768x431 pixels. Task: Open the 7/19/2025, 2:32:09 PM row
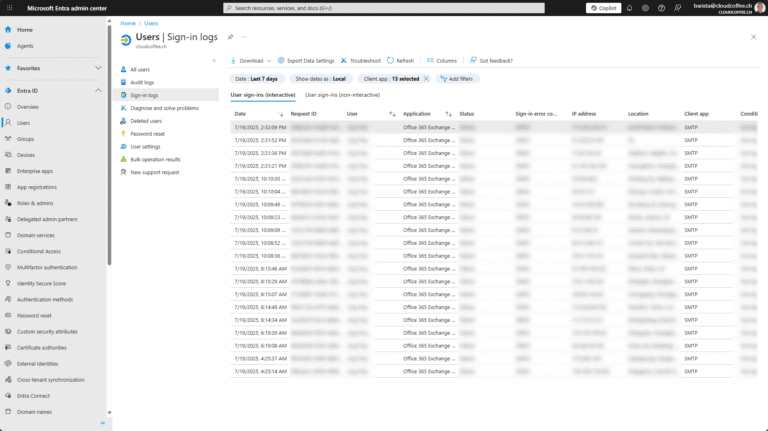(494, 127)
